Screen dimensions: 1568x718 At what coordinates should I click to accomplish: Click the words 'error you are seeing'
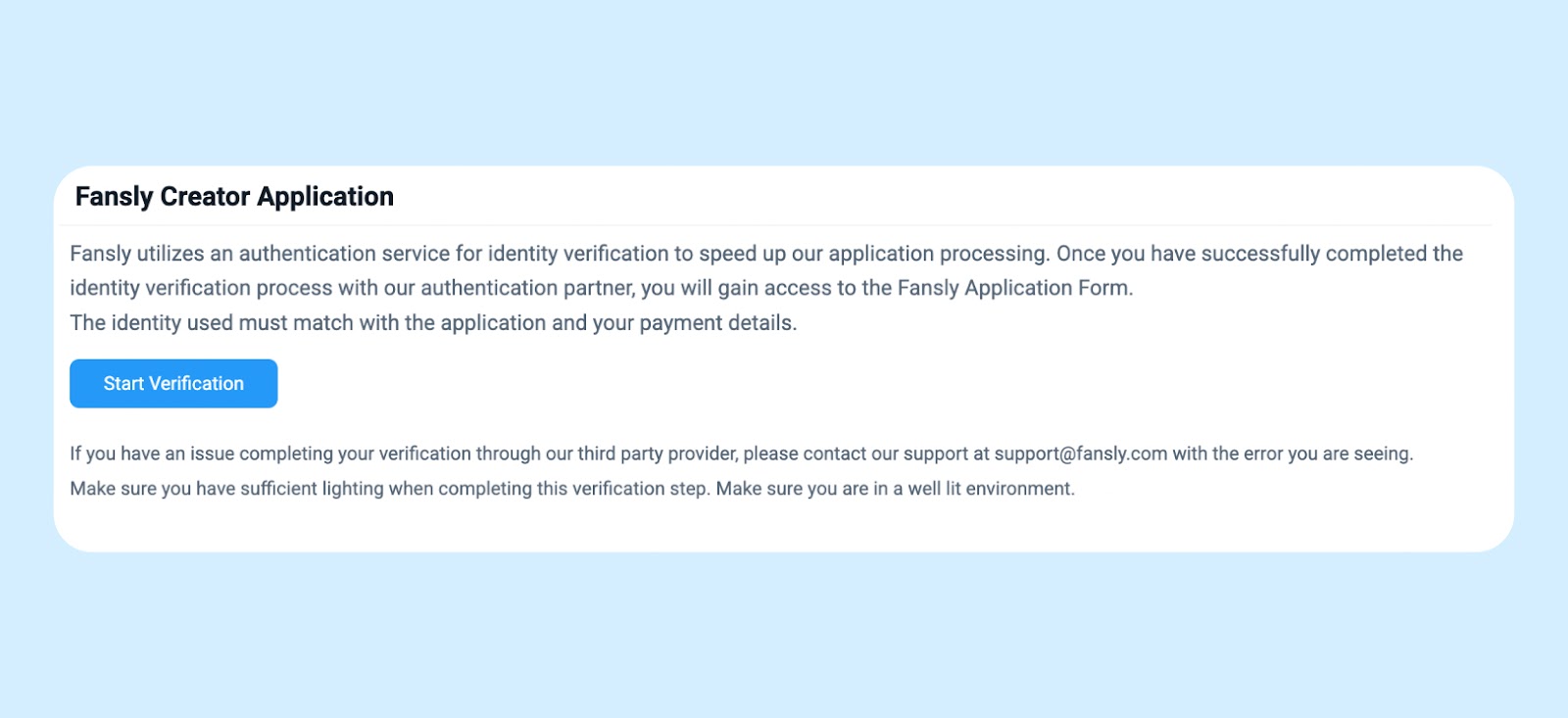1327,454
